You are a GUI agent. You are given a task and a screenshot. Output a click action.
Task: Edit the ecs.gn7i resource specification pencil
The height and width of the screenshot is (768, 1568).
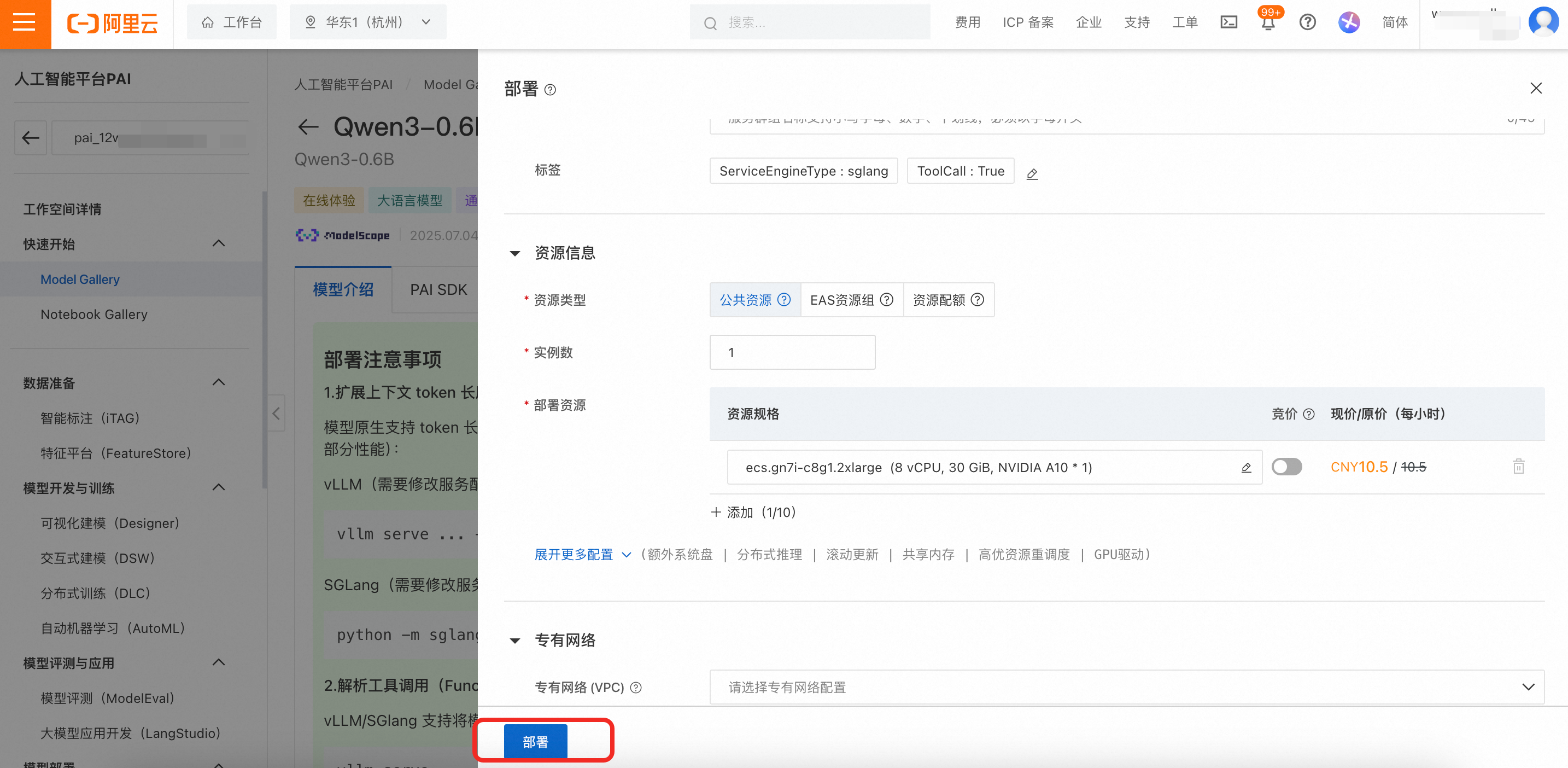1245,467
